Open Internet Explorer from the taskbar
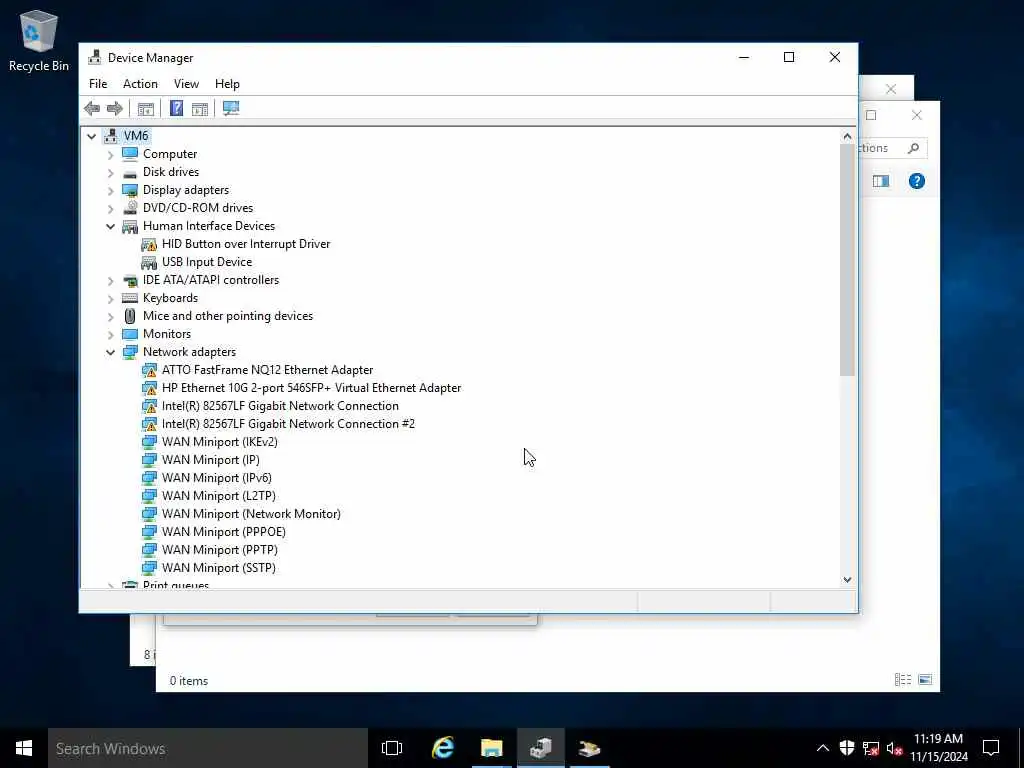The image size is (1024, 768). 443,748
